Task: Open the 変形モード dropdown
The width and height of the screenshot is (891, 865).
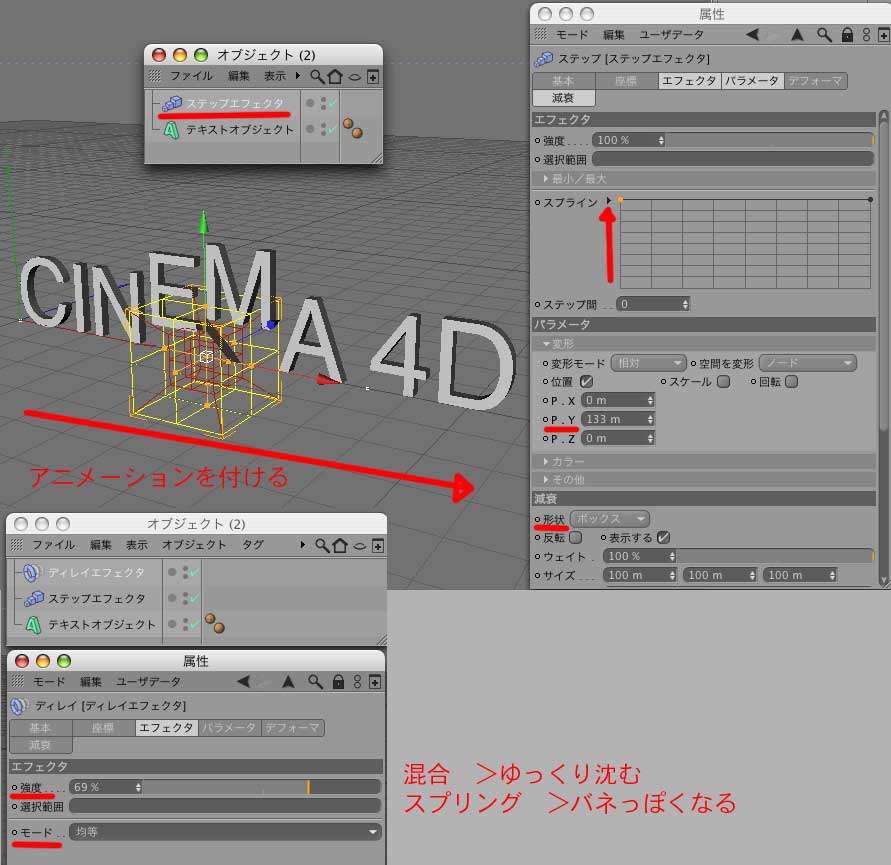Action: pyautogui.click(x=648, y=363)
